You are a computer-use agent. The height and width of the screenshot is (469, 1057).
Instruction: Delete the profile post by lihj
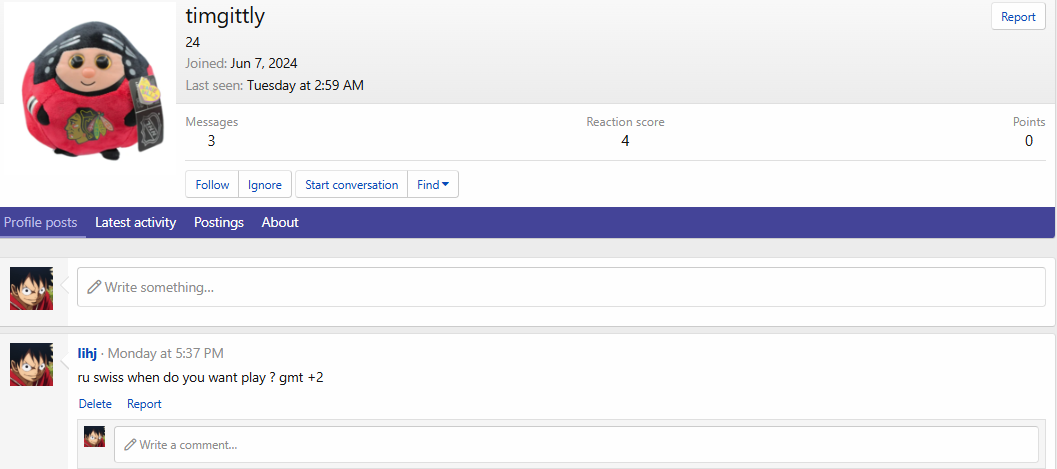pyautogui.click(x=95, y=404)
